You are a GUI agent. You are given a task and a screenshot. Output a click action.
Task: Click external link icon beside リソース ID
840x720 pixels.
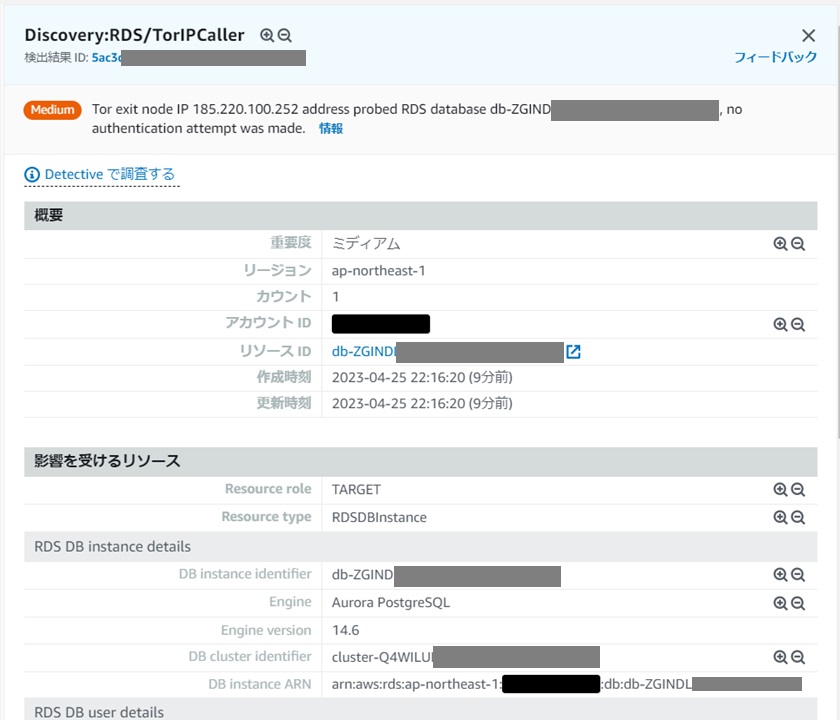573,352
